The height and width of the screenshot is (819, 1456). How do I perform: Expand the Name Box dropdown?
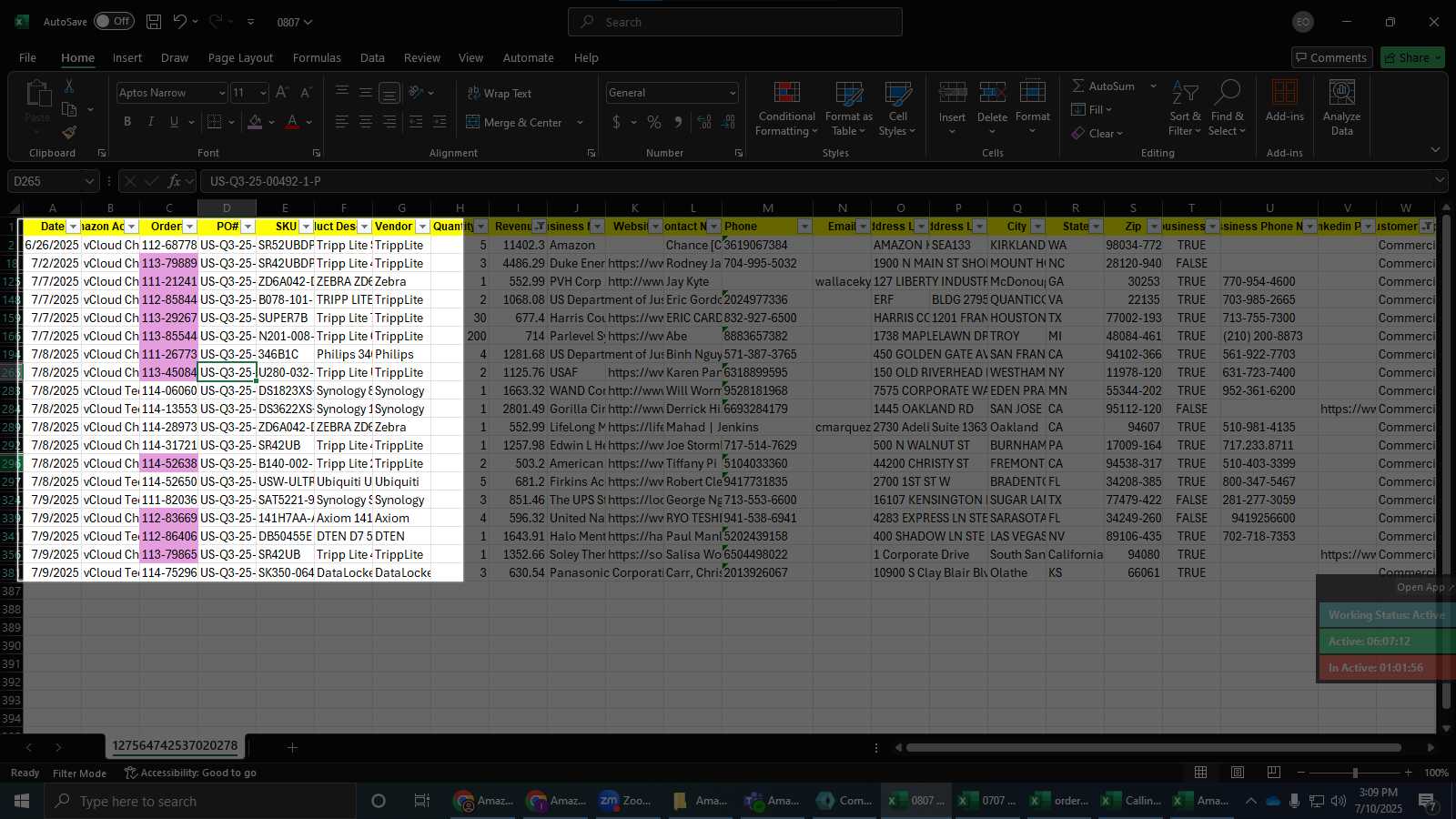click(x=88, y=181)
